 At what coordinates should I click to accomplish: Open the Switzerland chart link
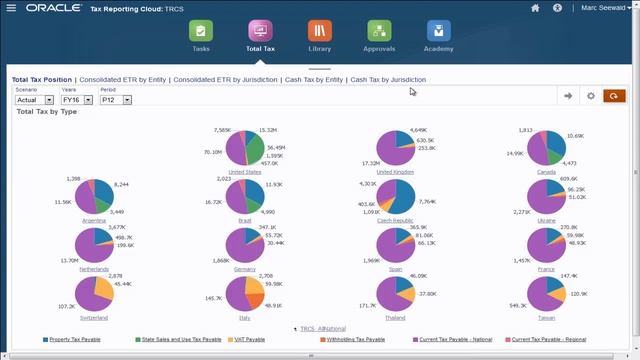(94, 318)
